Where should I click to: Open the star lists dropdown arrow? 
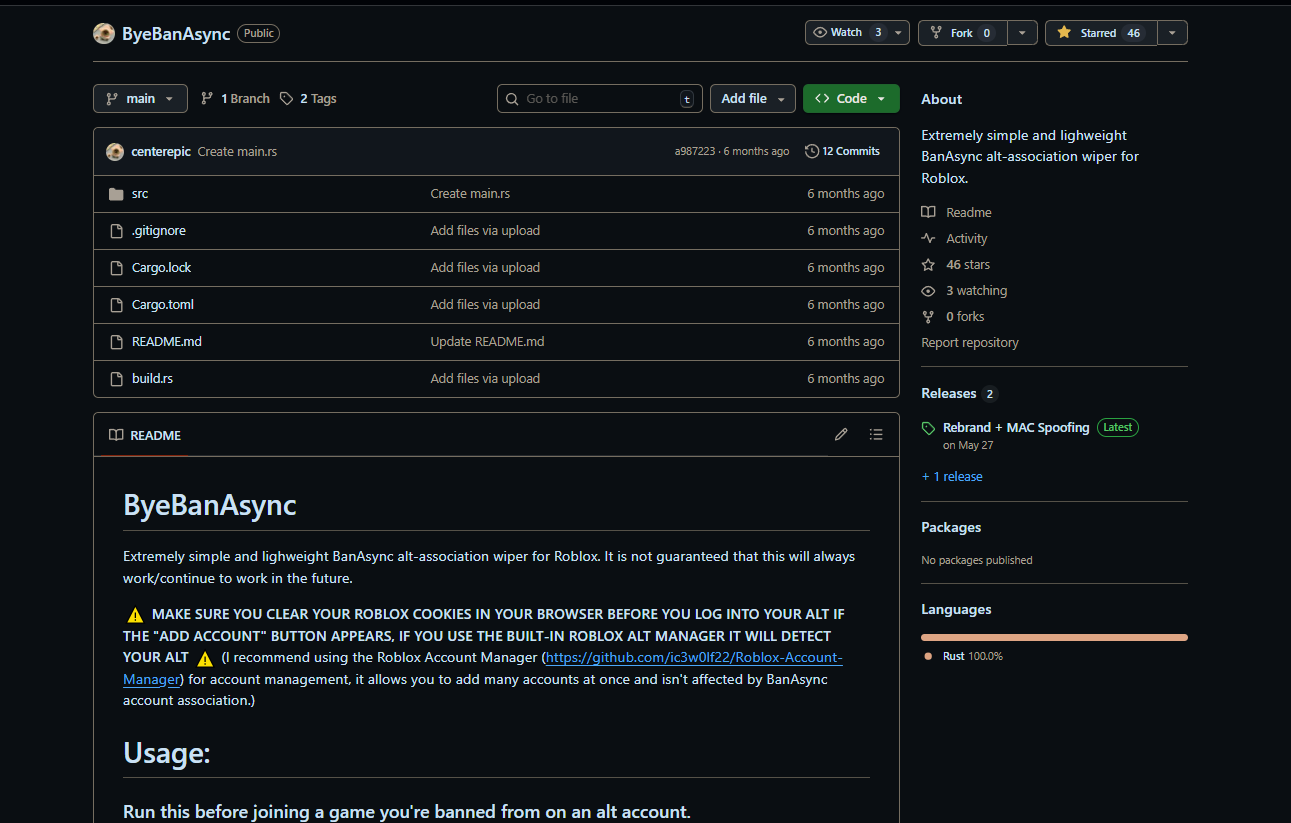tap(1173, 33)
